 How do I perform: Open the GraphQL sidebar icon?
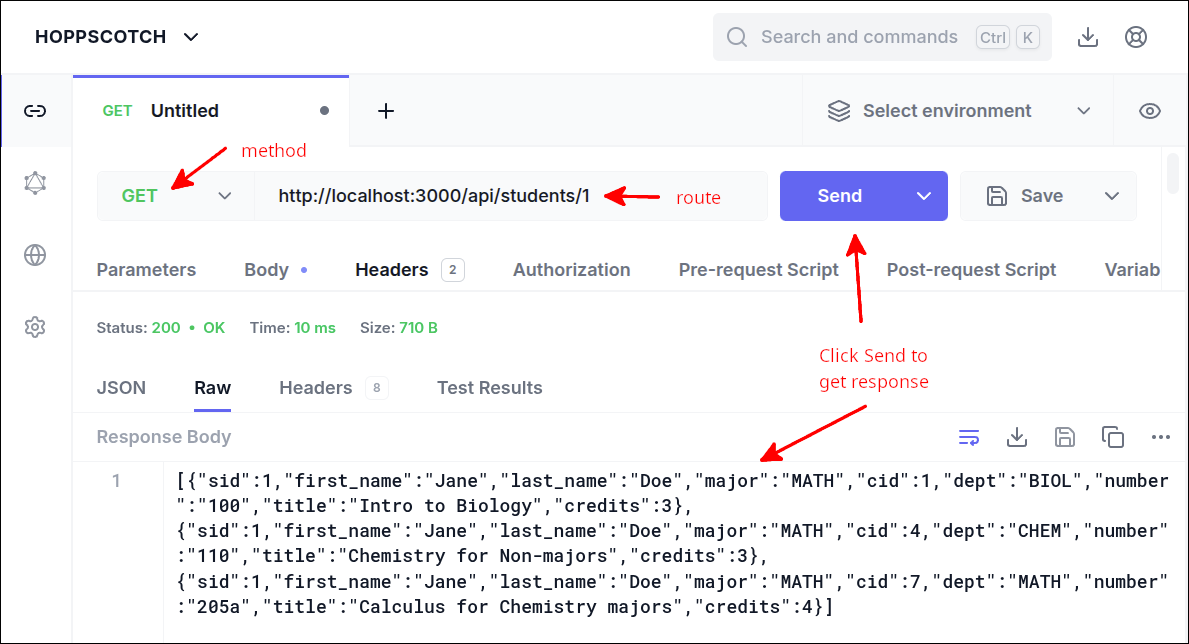tap(36, 183)
